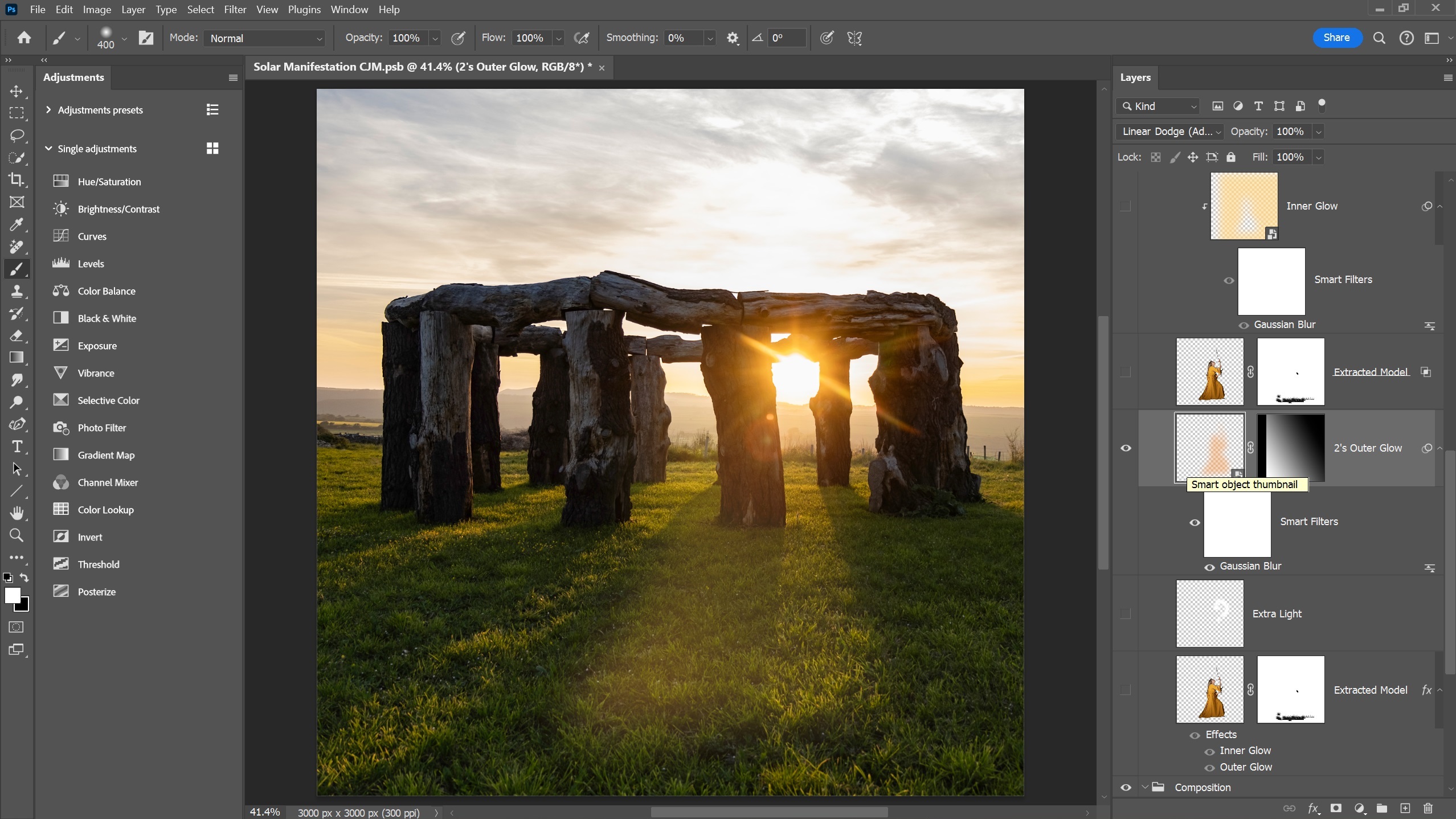Viewport: 1456px width, 819px height.
Task: Create new layer via plus icon
Action: tap(1405, 808)
